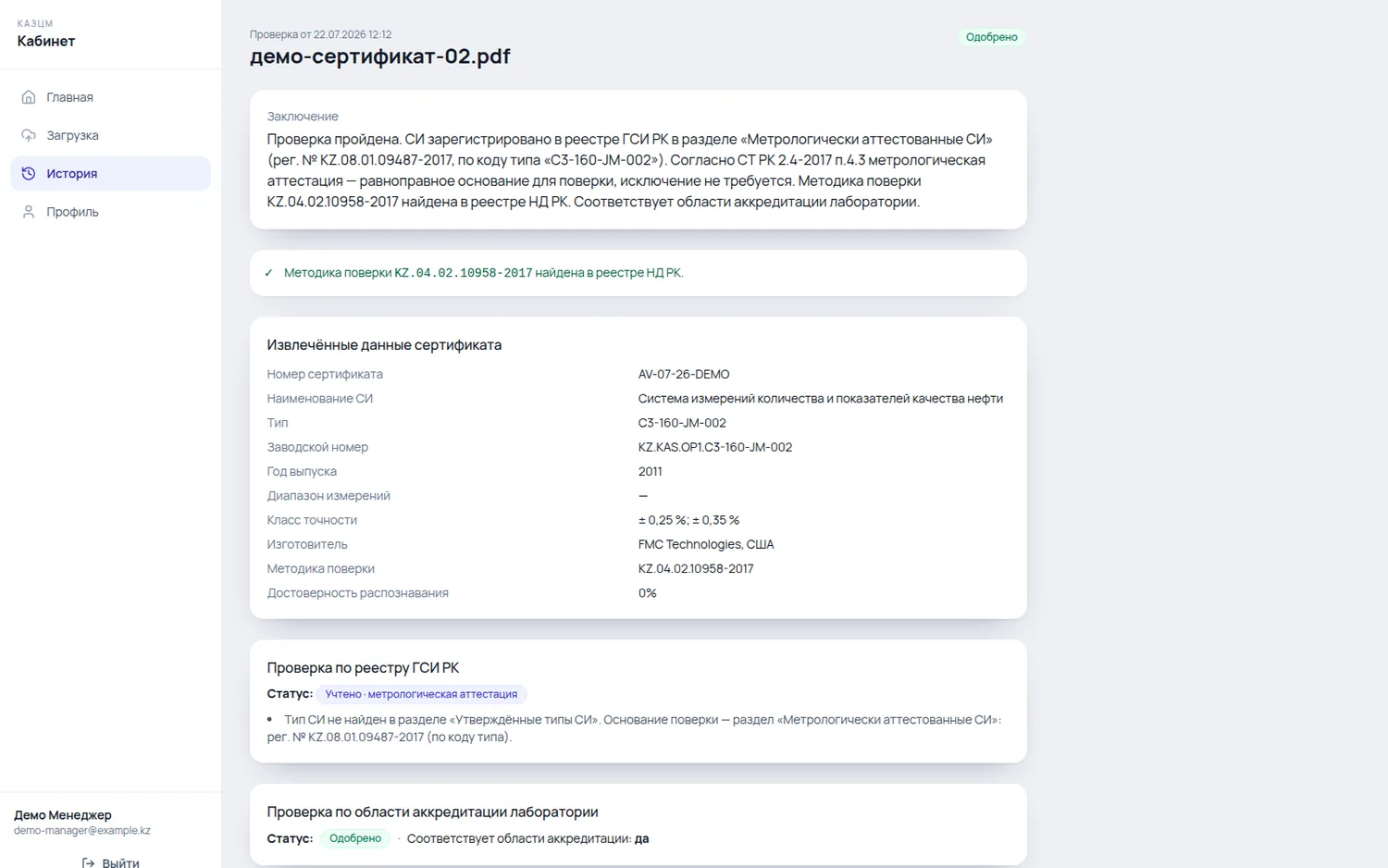The width and height of the screenshot is (1388, 868).
Task: Go to the Загрузка section
Action: coord(110,135)
